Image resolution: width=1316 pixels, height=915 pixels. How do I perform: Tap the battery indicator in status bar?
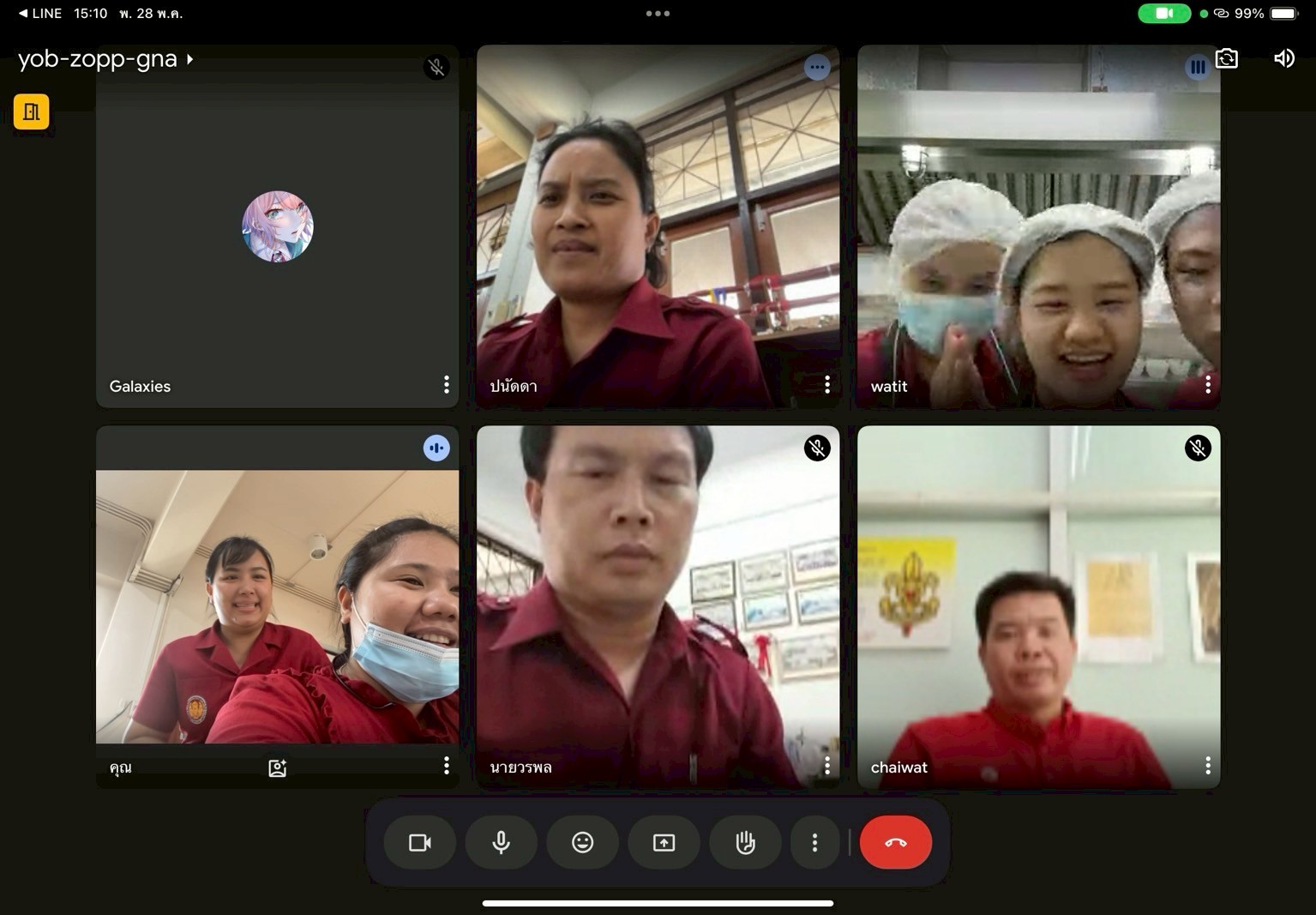pos(1283,14)
